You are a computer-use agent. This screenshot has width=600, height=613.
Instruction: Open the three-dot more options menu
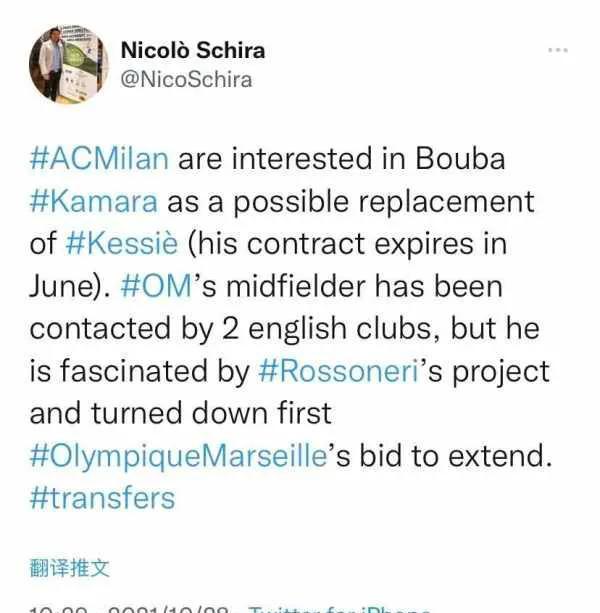(x=558, y=50)
